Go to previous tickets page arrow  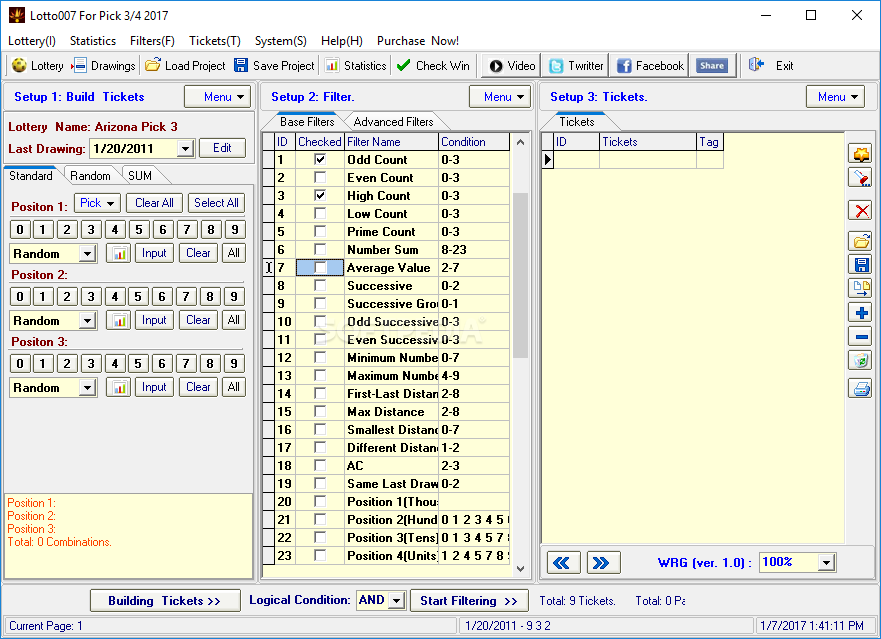(563, 563)
